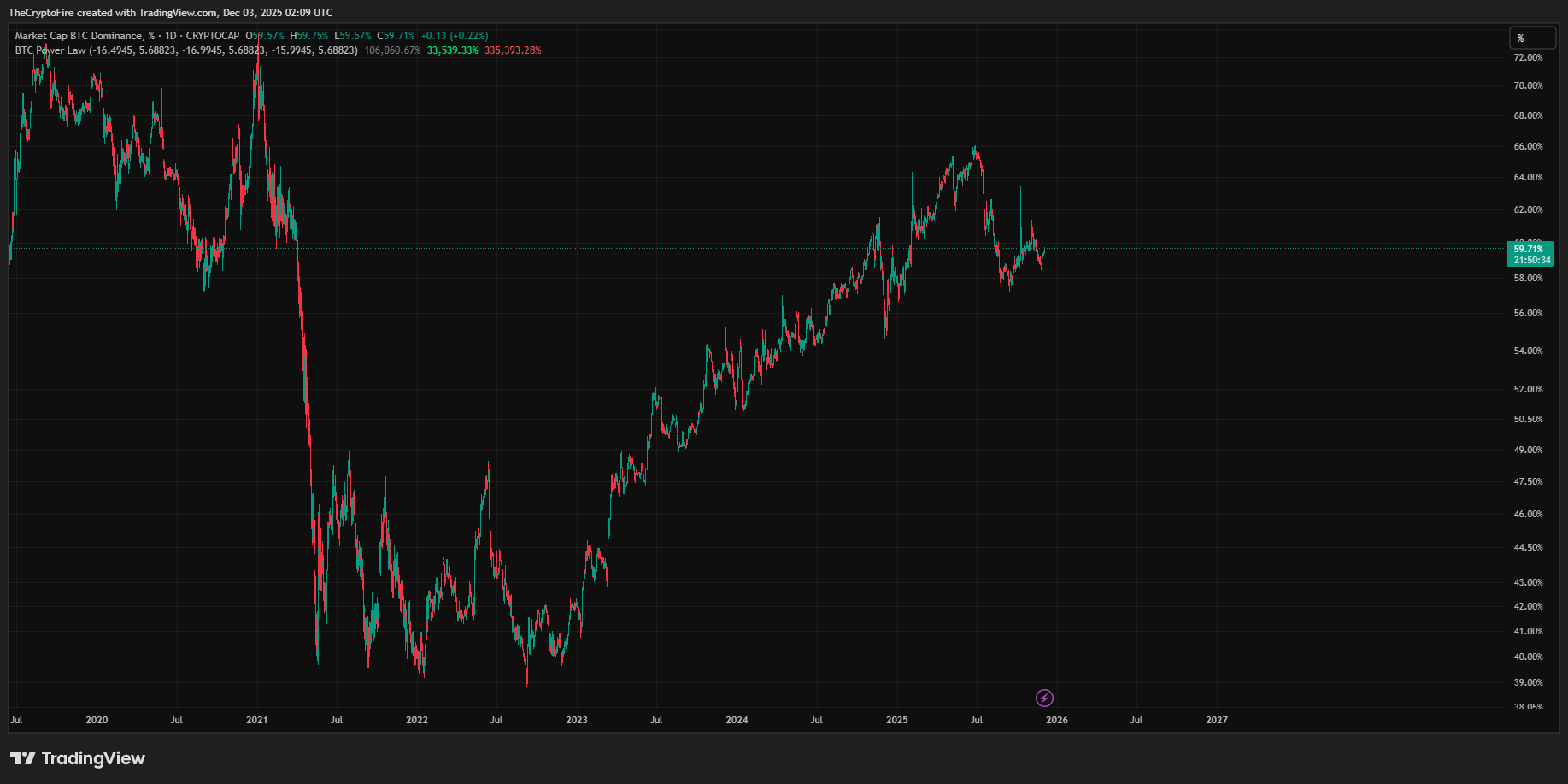
Task: Click the 39.00% price axis label
Action: click(1528, 682)
